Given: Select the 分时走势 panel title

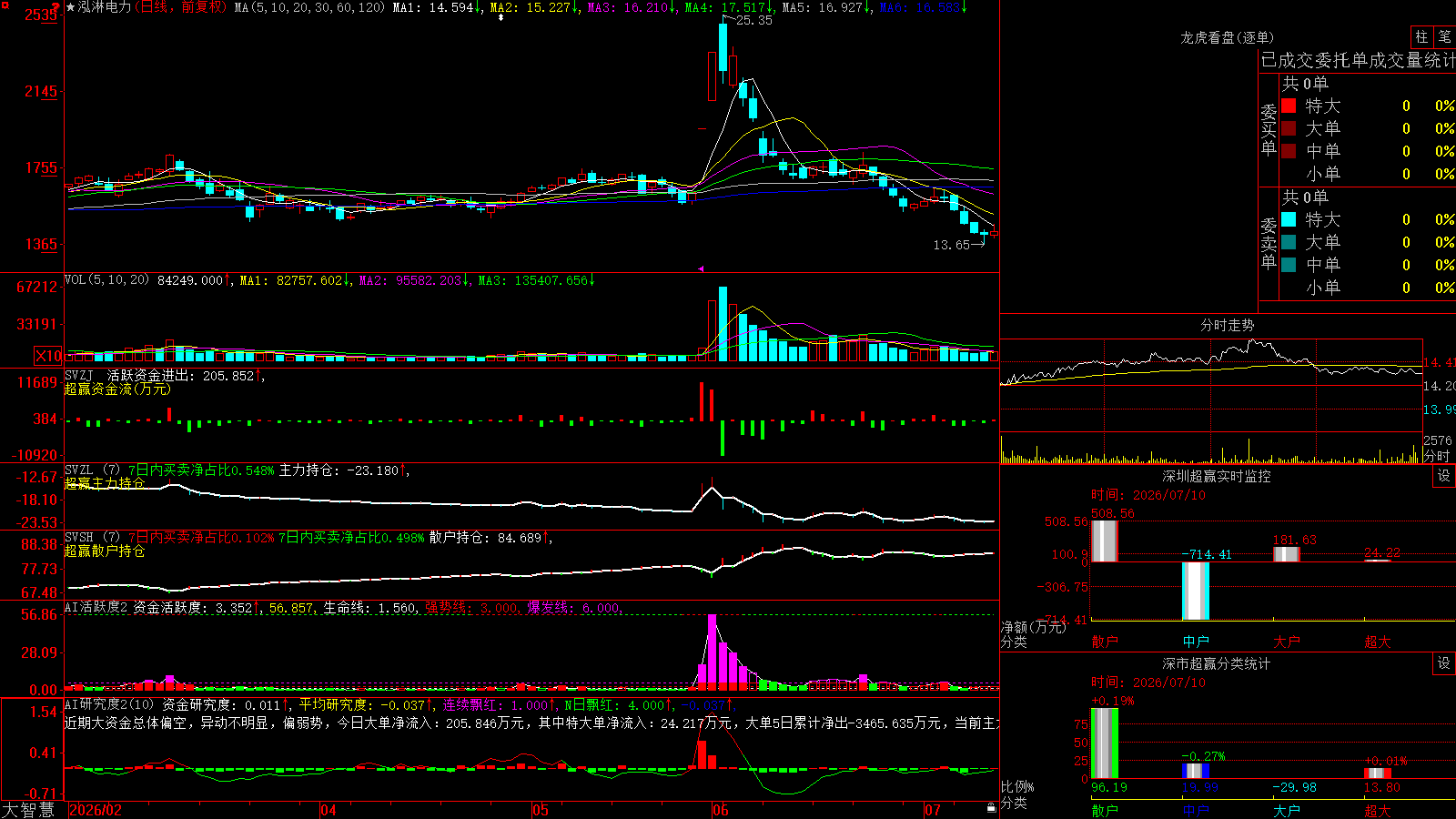Looking at the screenshot, I should coord(1228,325).
